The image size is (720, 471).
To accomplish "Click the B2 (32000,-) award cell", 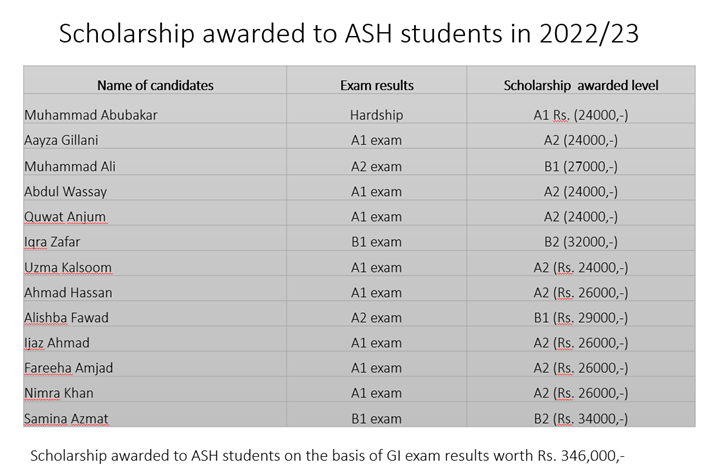I will tap(580, 242).
